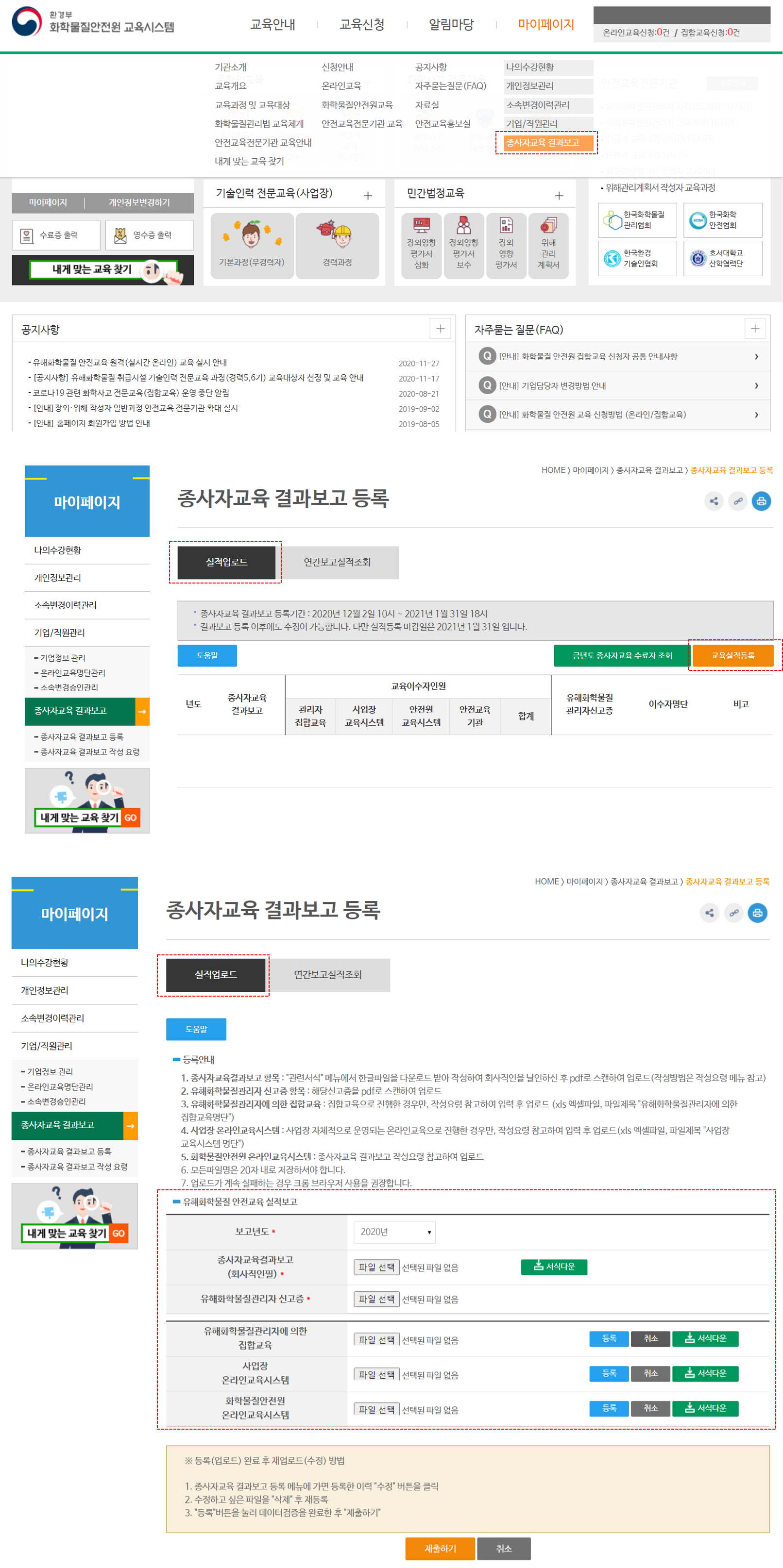Open 장외영향평가서 document icon tile
Image resolution: width=783 pixels, height=1568 pixels.
(506, 245)
